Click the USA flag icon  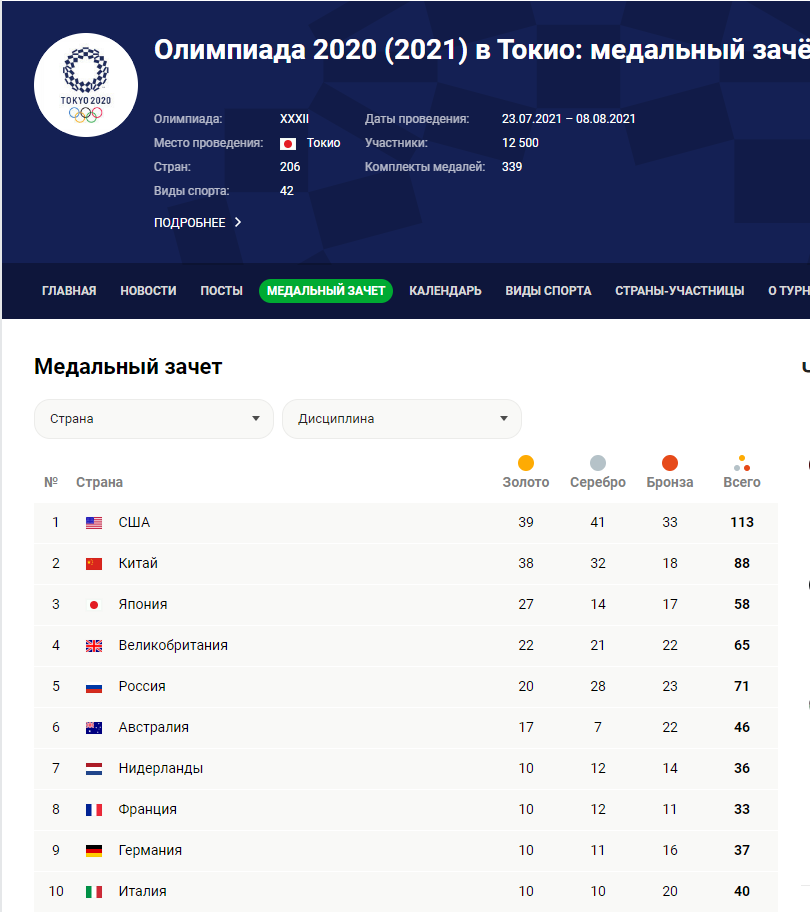[94, 523]
